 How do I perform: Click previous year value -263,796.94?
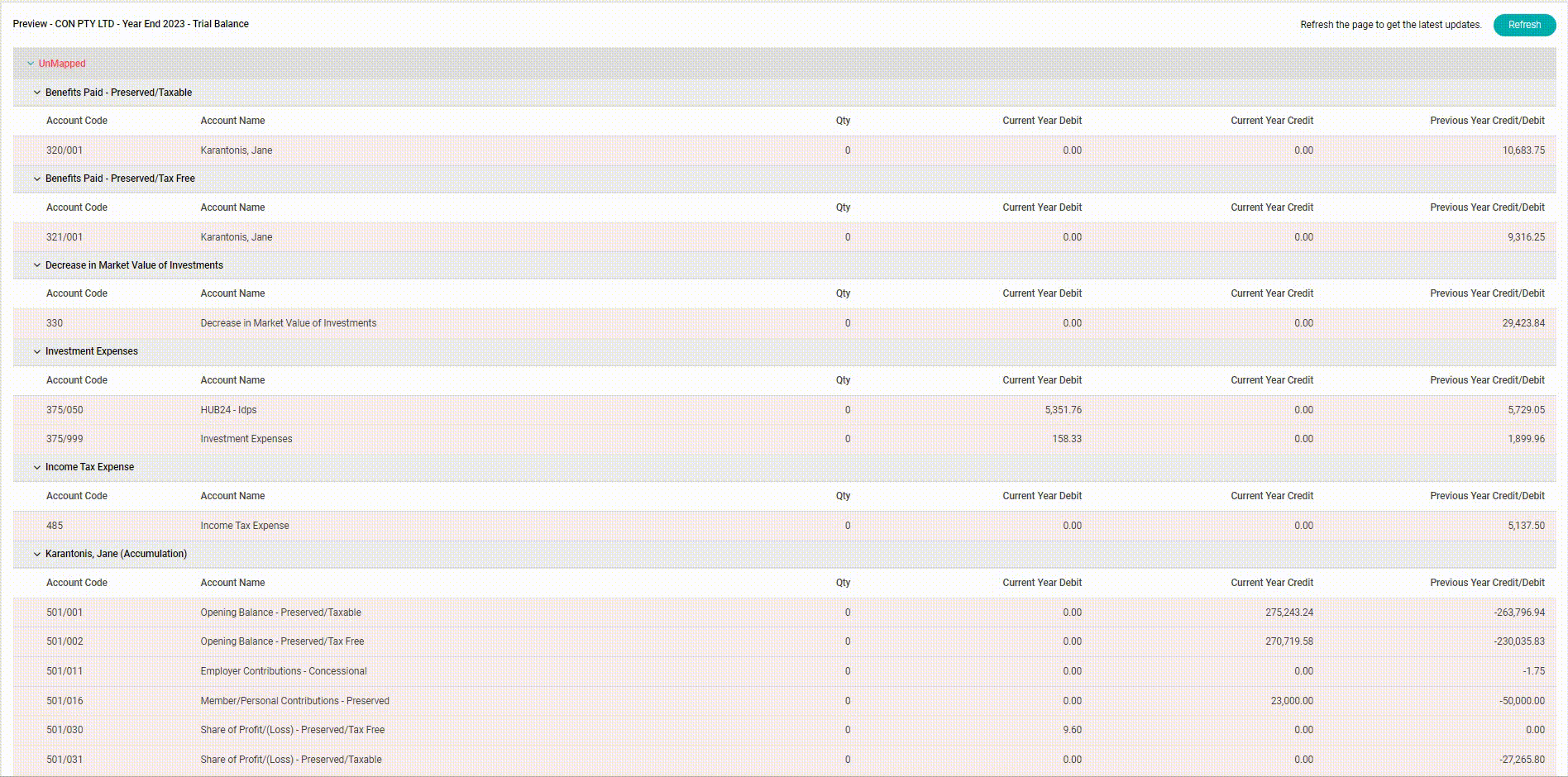pyautogui.click(x=1519, y=613)
